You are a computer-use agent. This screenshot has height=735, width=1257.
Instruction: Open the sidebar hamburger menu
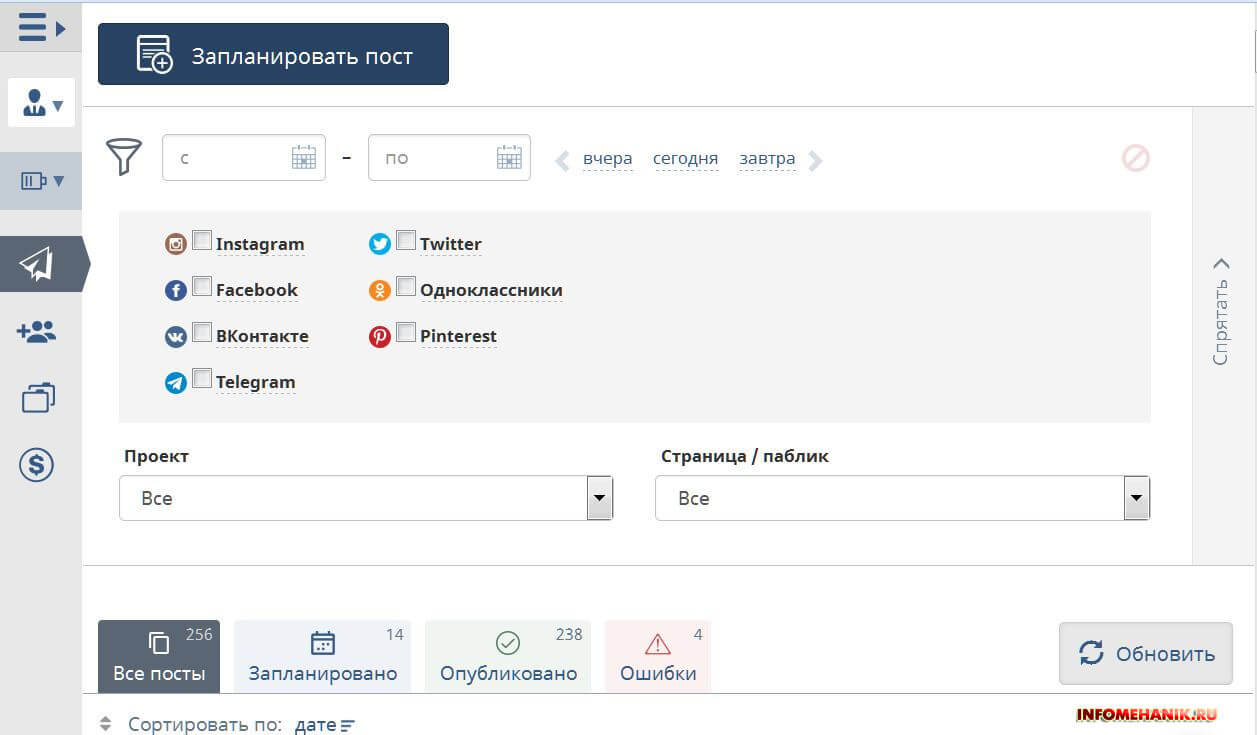coord(33,27)
